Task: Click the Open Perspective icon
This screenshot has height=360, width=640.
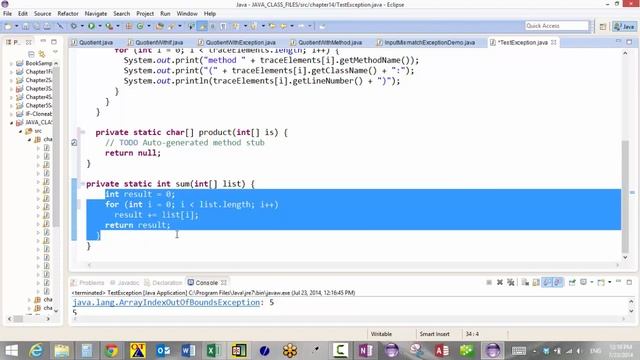Action: pos(603,27)
